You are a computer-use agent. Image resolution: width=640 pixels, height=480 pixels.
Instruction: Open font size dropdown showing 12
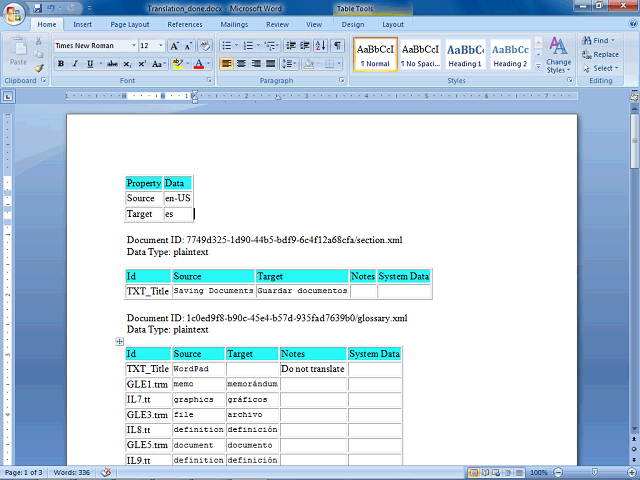161,46
